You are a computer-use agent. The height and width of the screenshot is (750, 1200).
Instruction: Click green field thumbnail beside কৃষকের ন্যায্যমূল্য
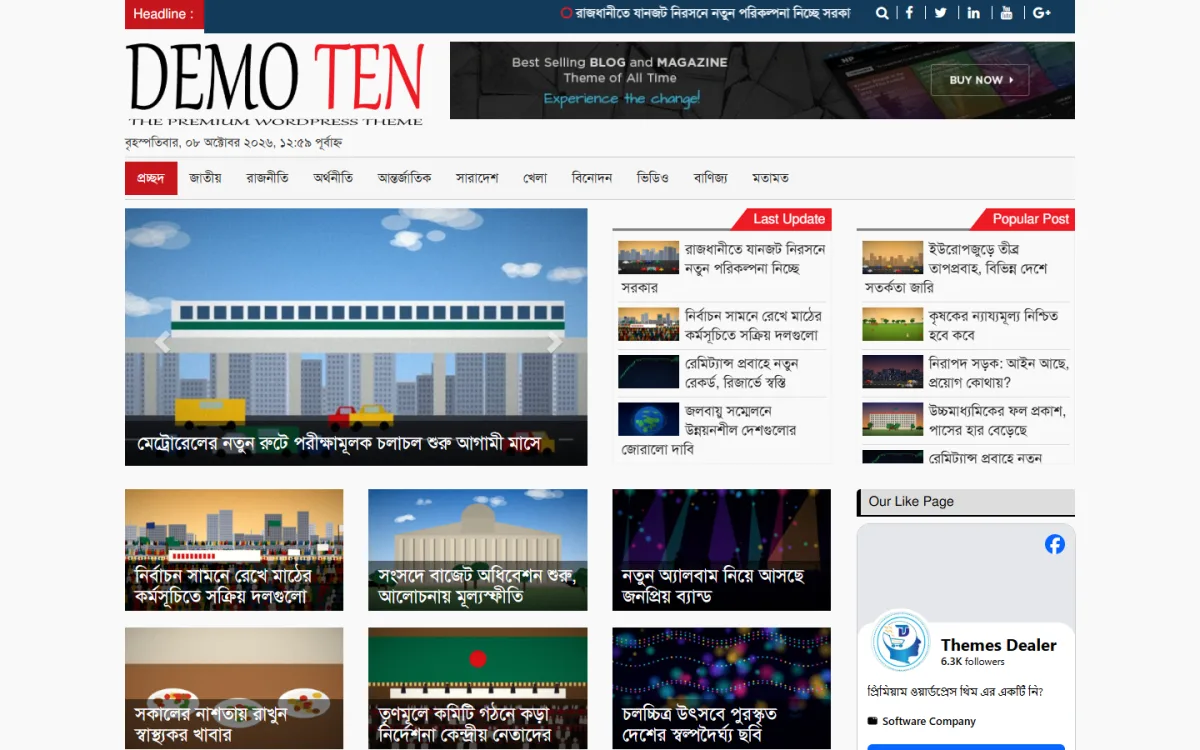892,324
